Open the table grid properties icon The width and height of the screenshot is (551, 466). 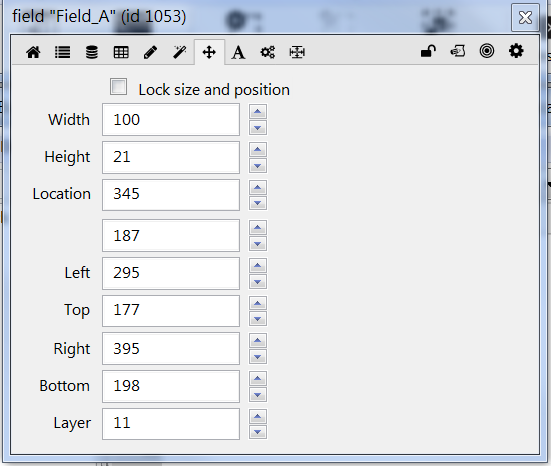coord(121,52)
